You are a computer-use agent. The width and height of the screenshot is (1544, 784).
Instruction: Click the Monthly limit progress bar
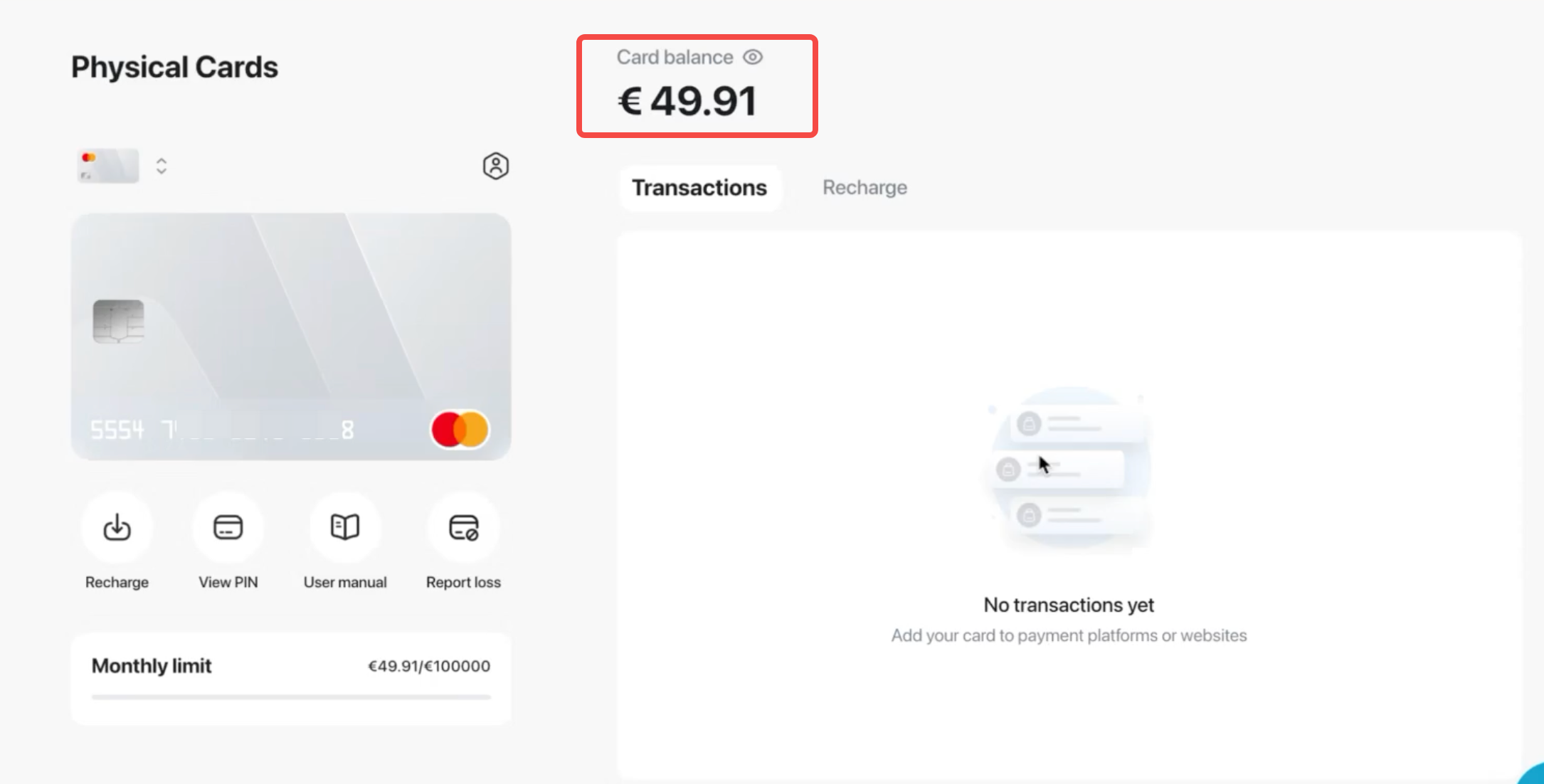pos(290,697)
